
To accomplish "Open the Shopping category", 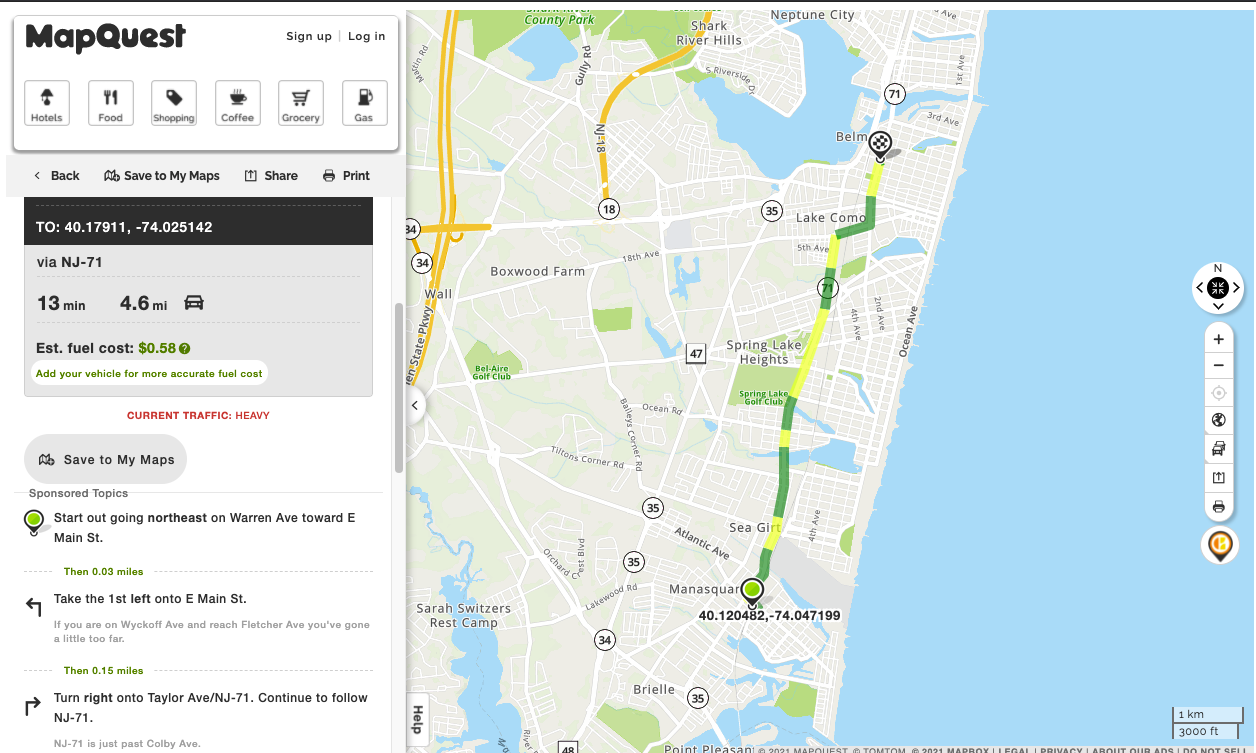I will [174, 103].
